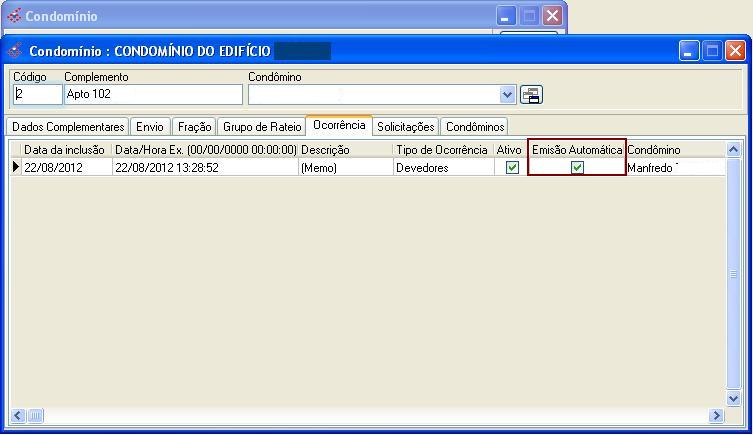Open the Fração tab
This screenshot has width=753, height=435.
(194, 127)
